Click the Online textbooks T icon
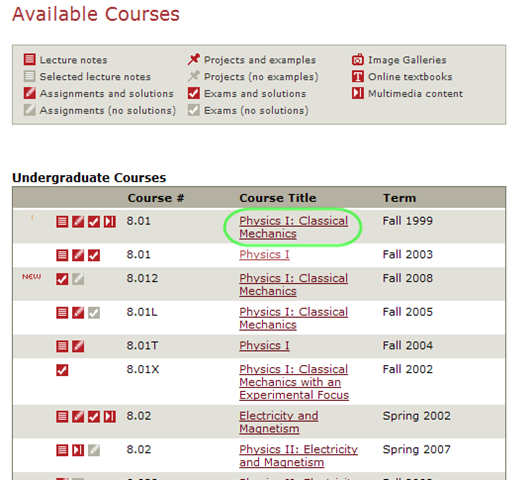Image resolution: width=530 pixels, height=480 pixels. tap(358, 76)
